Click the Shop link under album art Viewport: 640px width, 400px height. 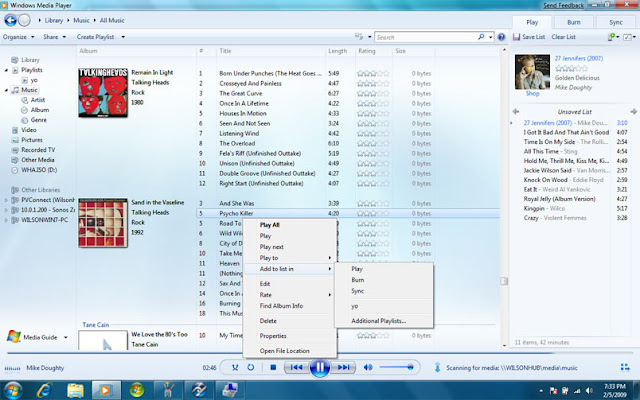point(532,93)
